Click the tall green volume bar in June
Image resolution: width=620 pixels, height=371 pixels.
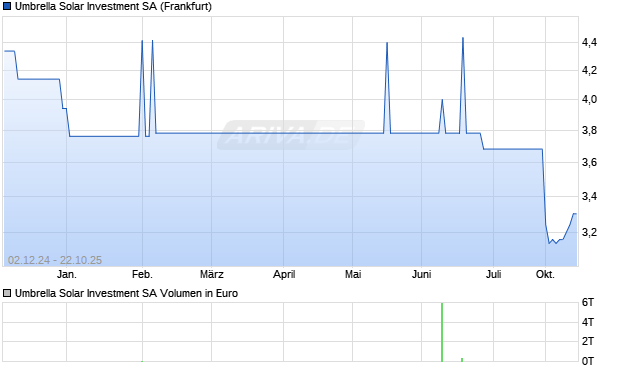click(442, 332)
